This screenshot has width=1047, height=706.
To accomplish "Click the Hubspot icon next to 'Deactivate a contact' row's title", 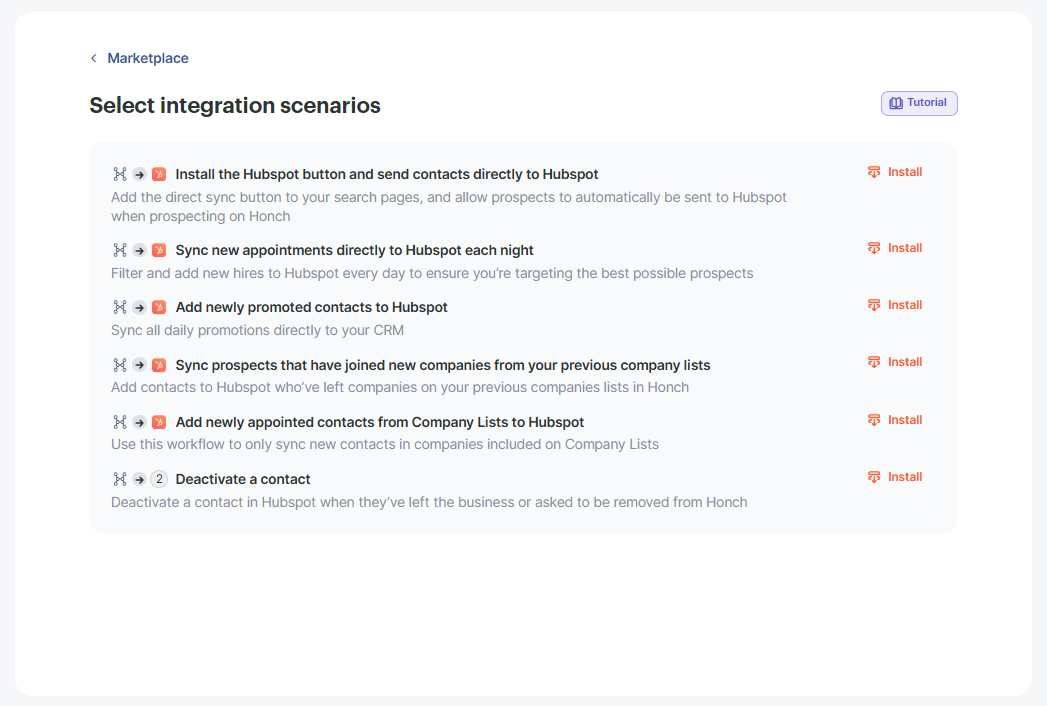I will click(x=159, y=479).
